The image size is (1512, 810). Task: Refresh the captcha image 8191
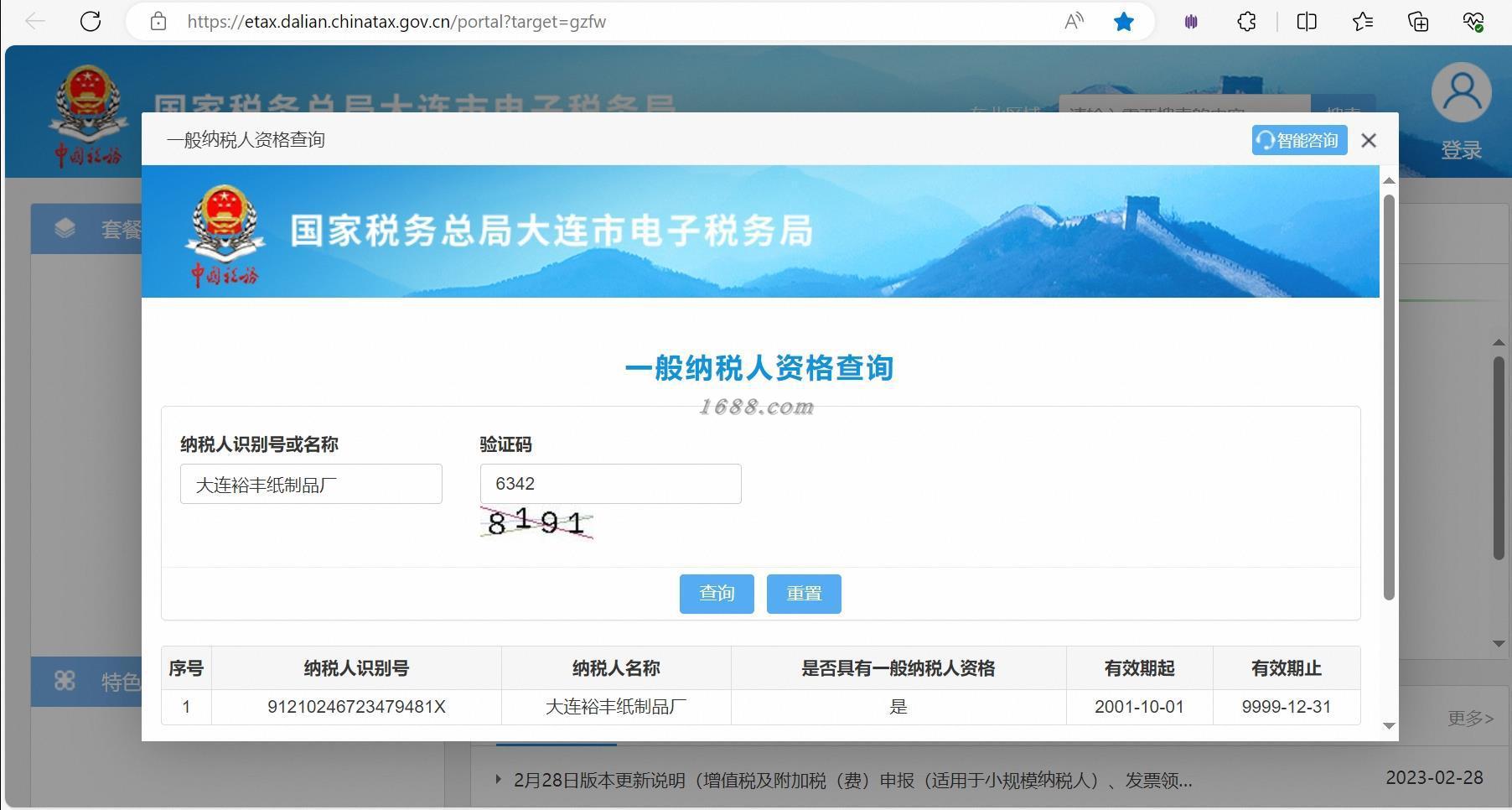[537, 523]
